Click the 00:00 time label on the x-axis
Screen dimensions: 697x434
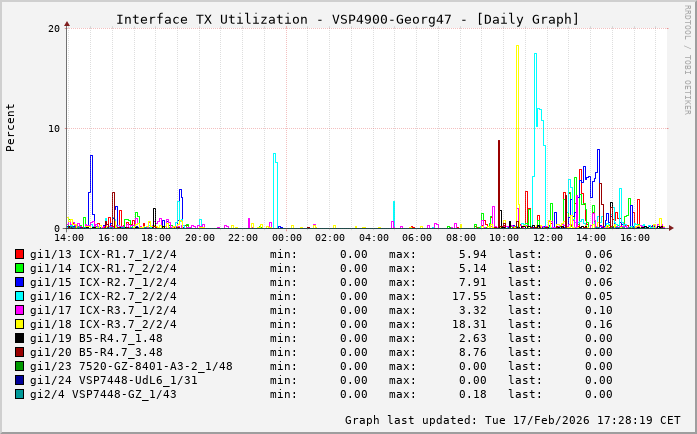click(x=287, y=238)
